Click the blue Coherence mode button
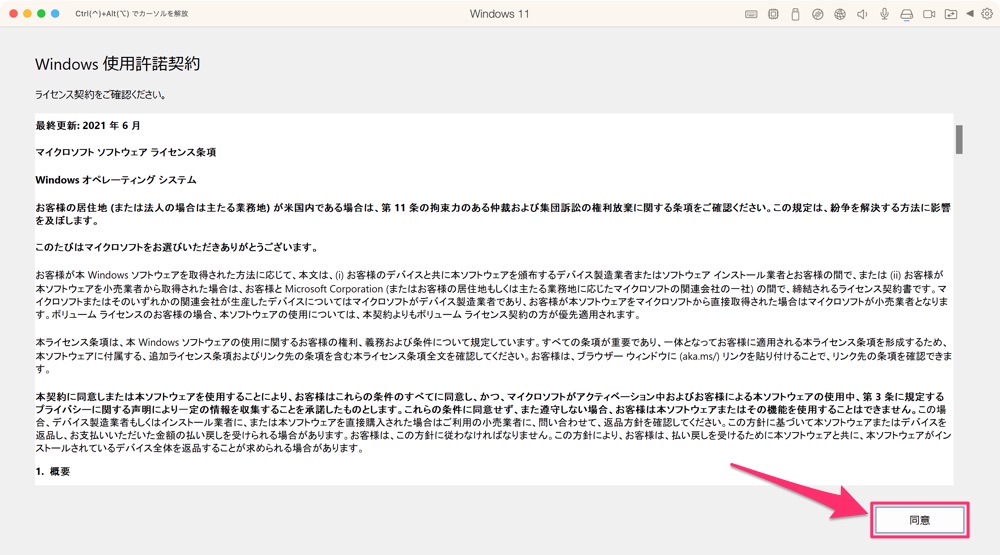 pos(55,13)
